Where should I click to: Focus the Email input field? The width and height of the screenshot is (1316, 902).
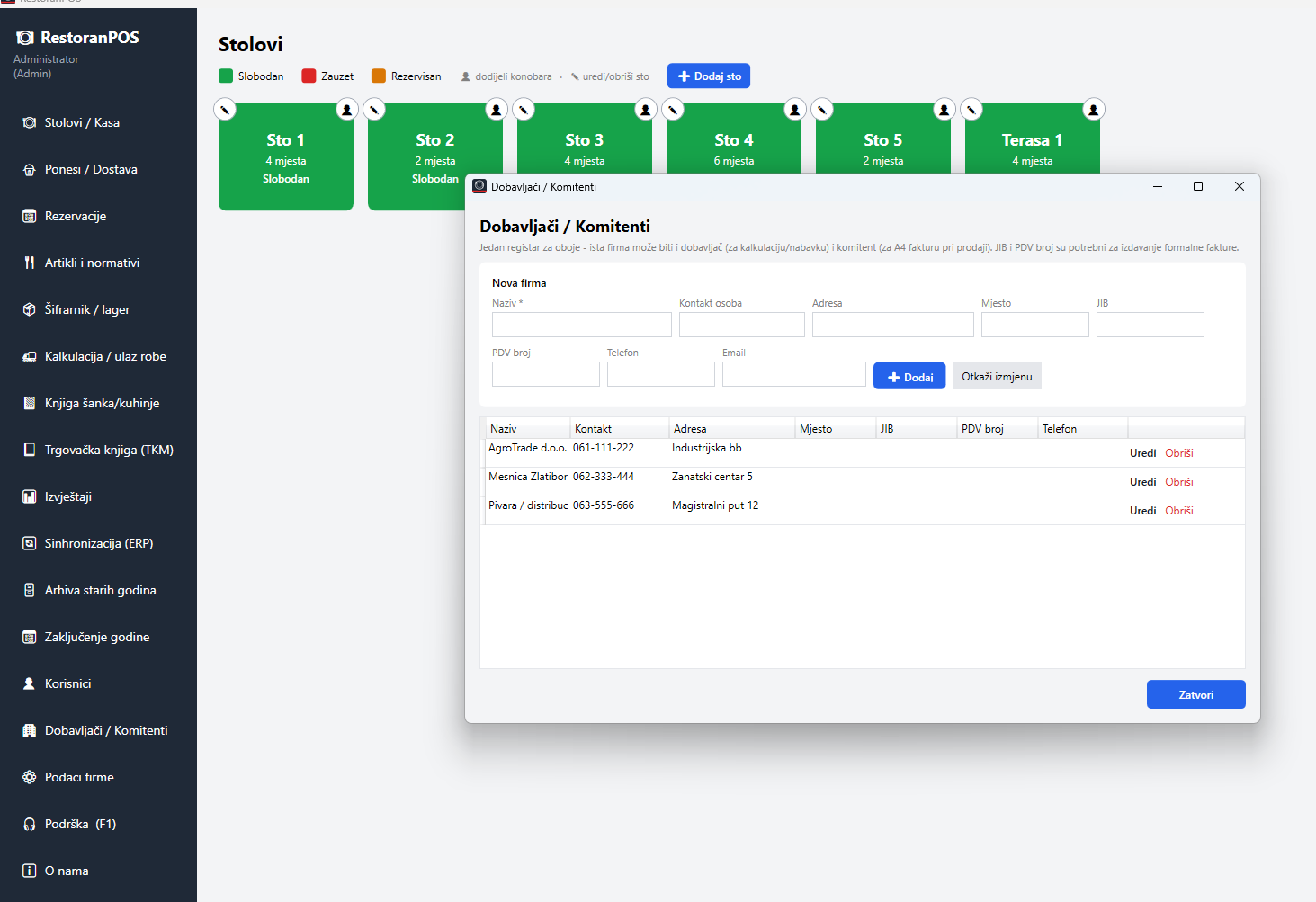click(x=794, y=374)
